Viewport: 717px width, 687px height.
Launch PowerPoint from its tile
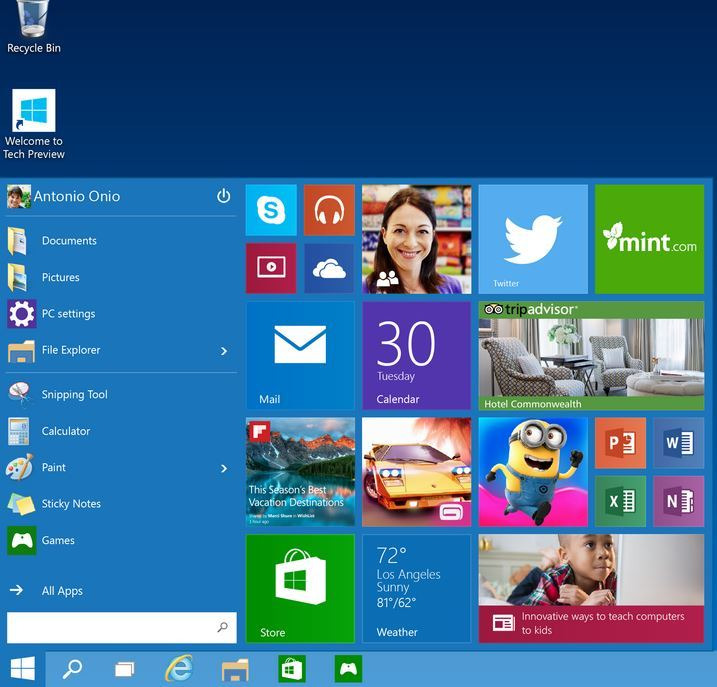pyautogui.click(x=621, y=443)
